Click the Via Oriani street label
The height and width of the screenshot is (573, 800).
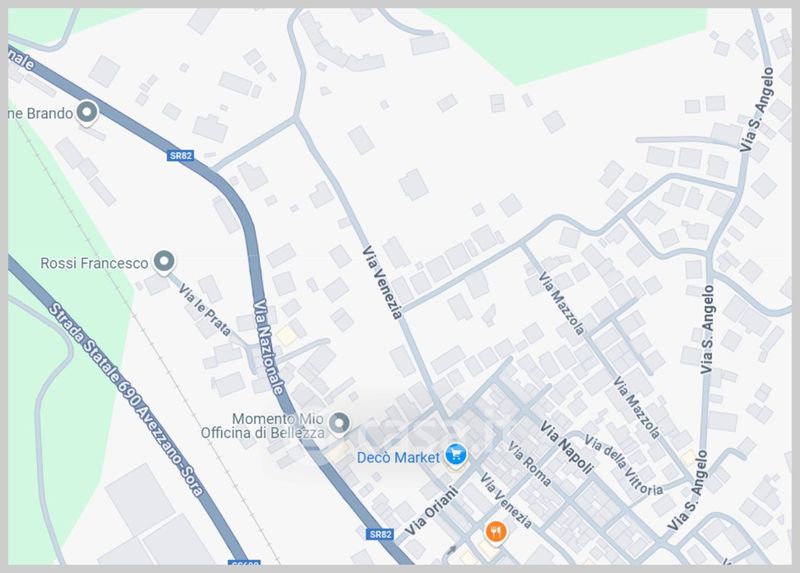click(432, 510)
